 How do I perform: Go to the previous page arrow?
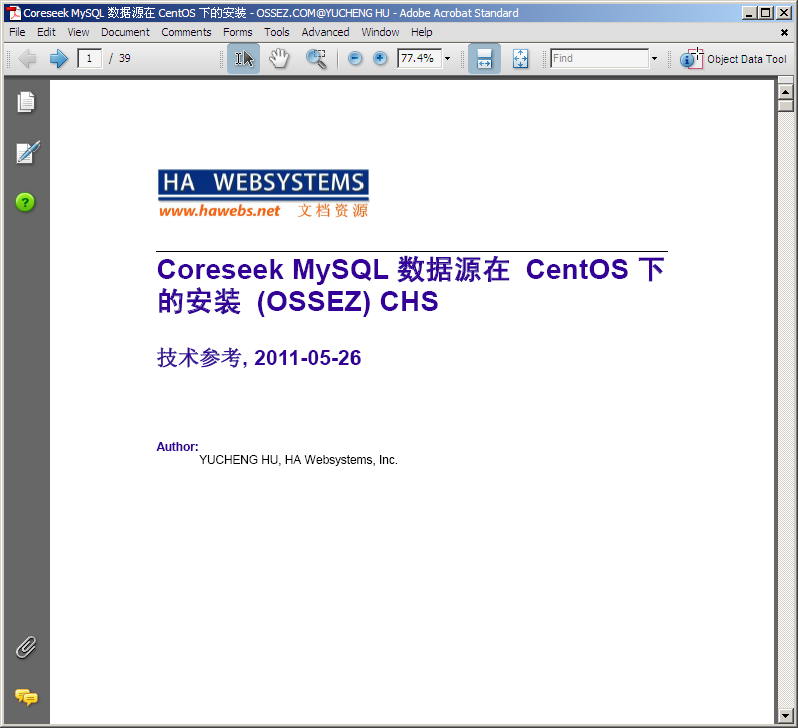click(27, 59)
